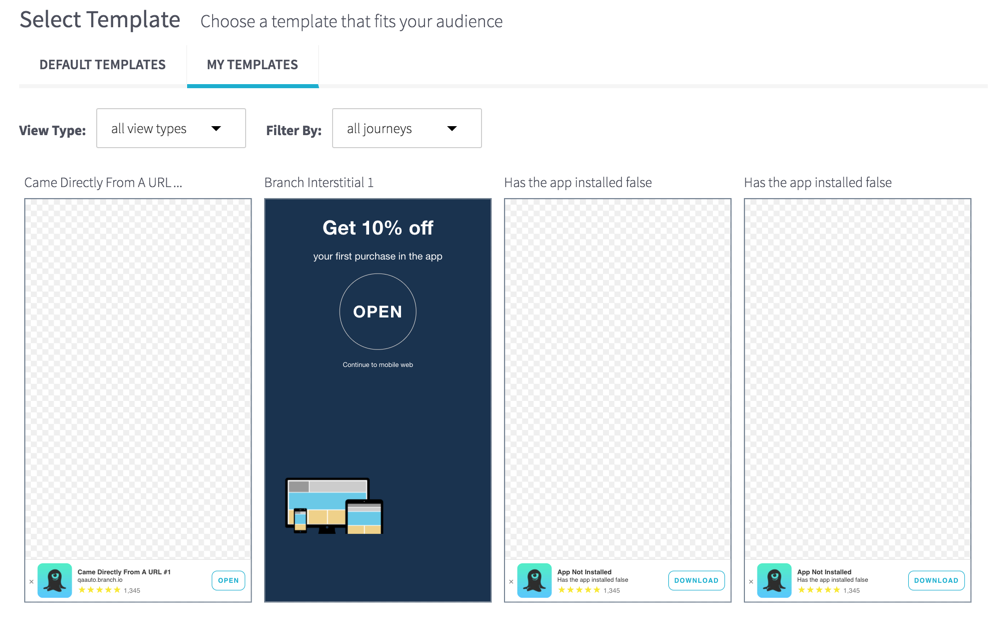The width and height of the screenshot is (998, 618).
Task: Dismiss the Came Directly From A URL banner
Action: pyautogui.click(x=31, y=581)
